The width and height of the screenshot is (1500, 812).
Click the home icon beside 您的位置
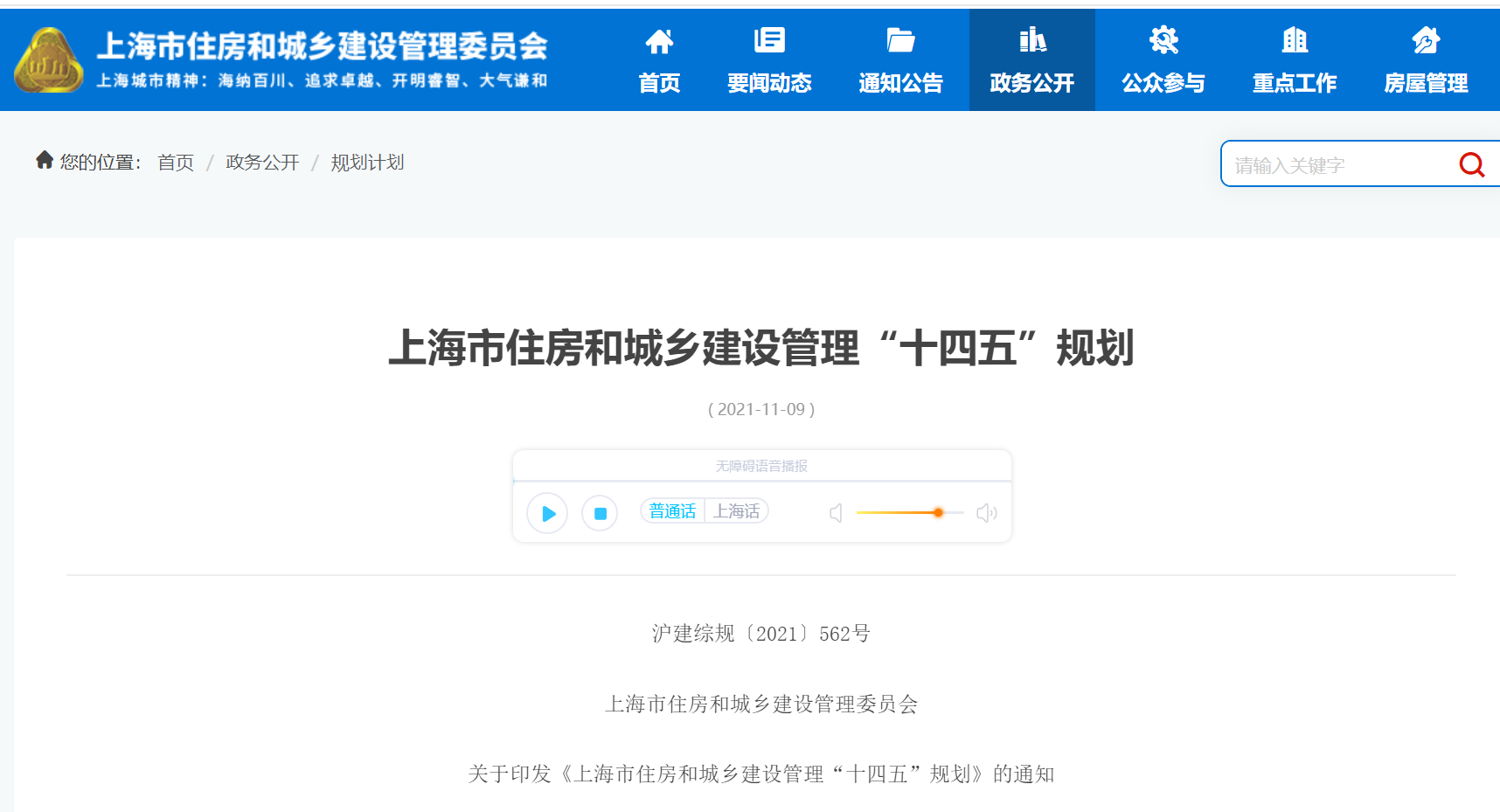click(45, 160)
